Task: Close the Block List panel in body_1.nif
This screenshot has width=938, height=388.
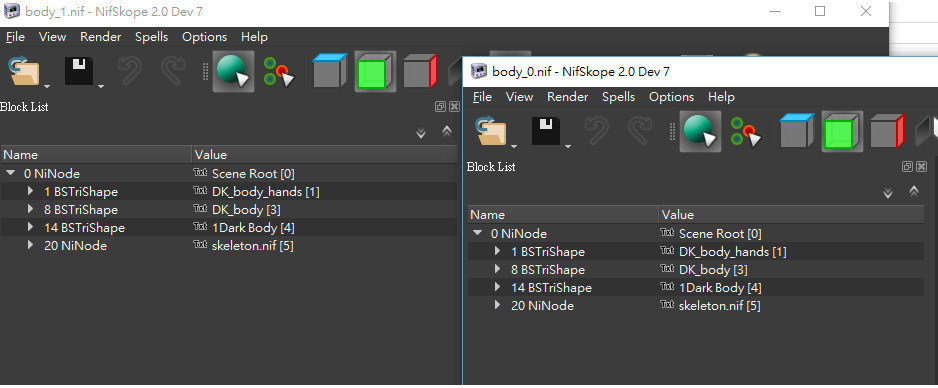Action: coord(454,106)
